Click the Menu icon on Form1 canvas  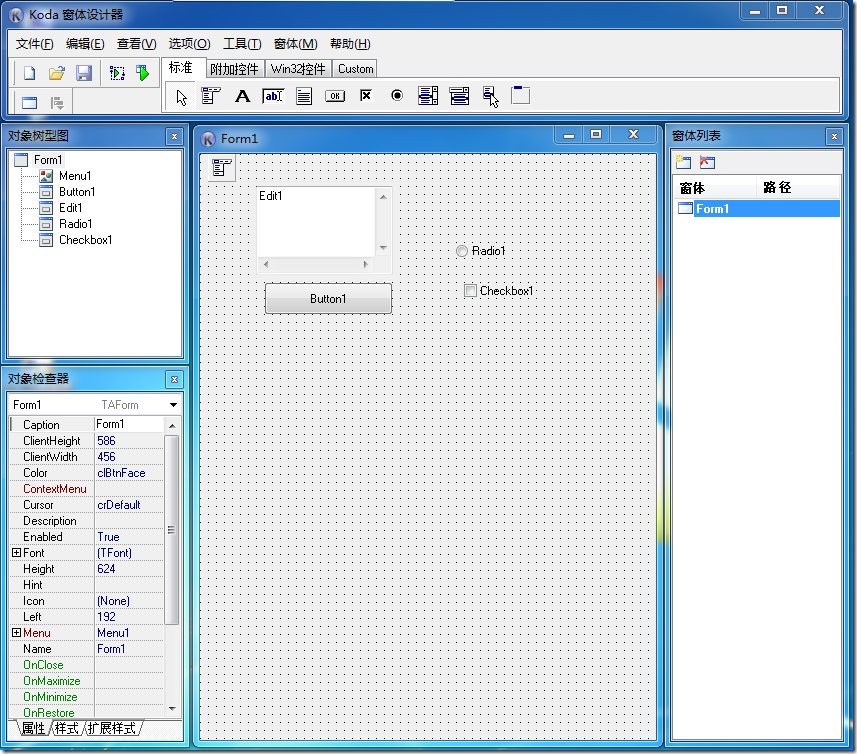point(222,167)
